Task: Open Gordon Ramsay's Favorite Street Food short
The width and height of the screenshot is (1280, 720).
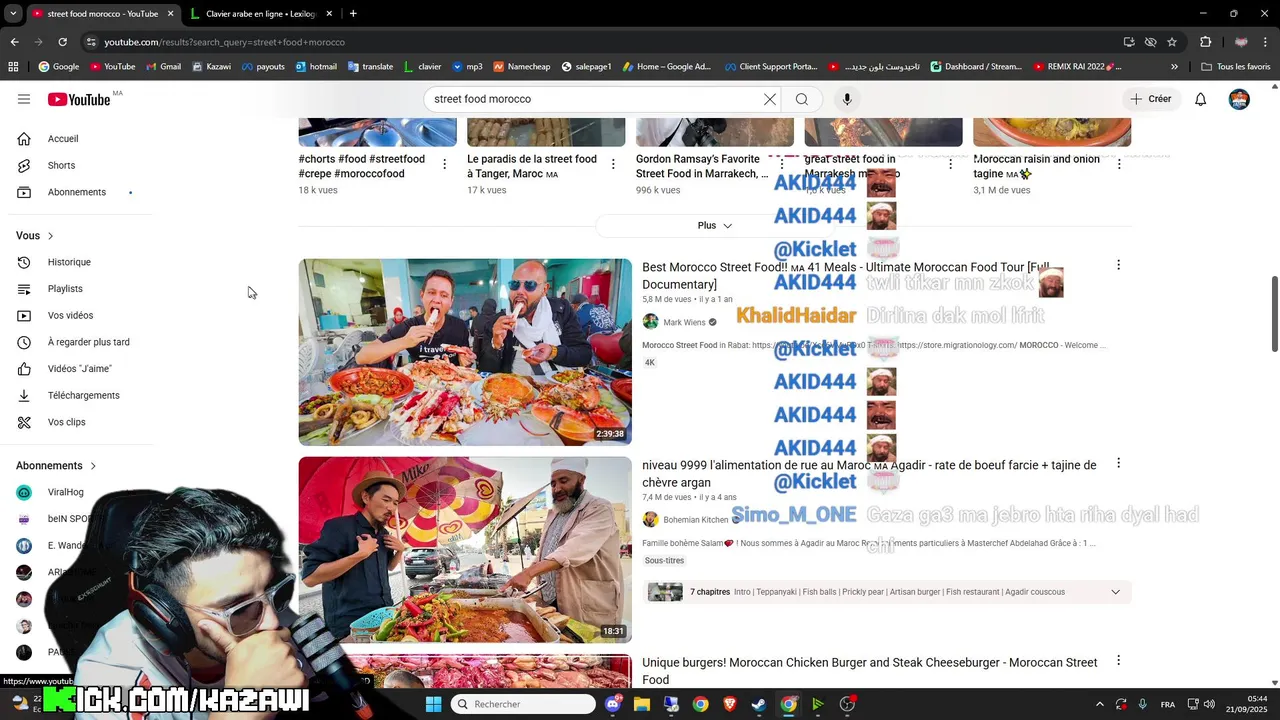Action: [x=702, y=166]
